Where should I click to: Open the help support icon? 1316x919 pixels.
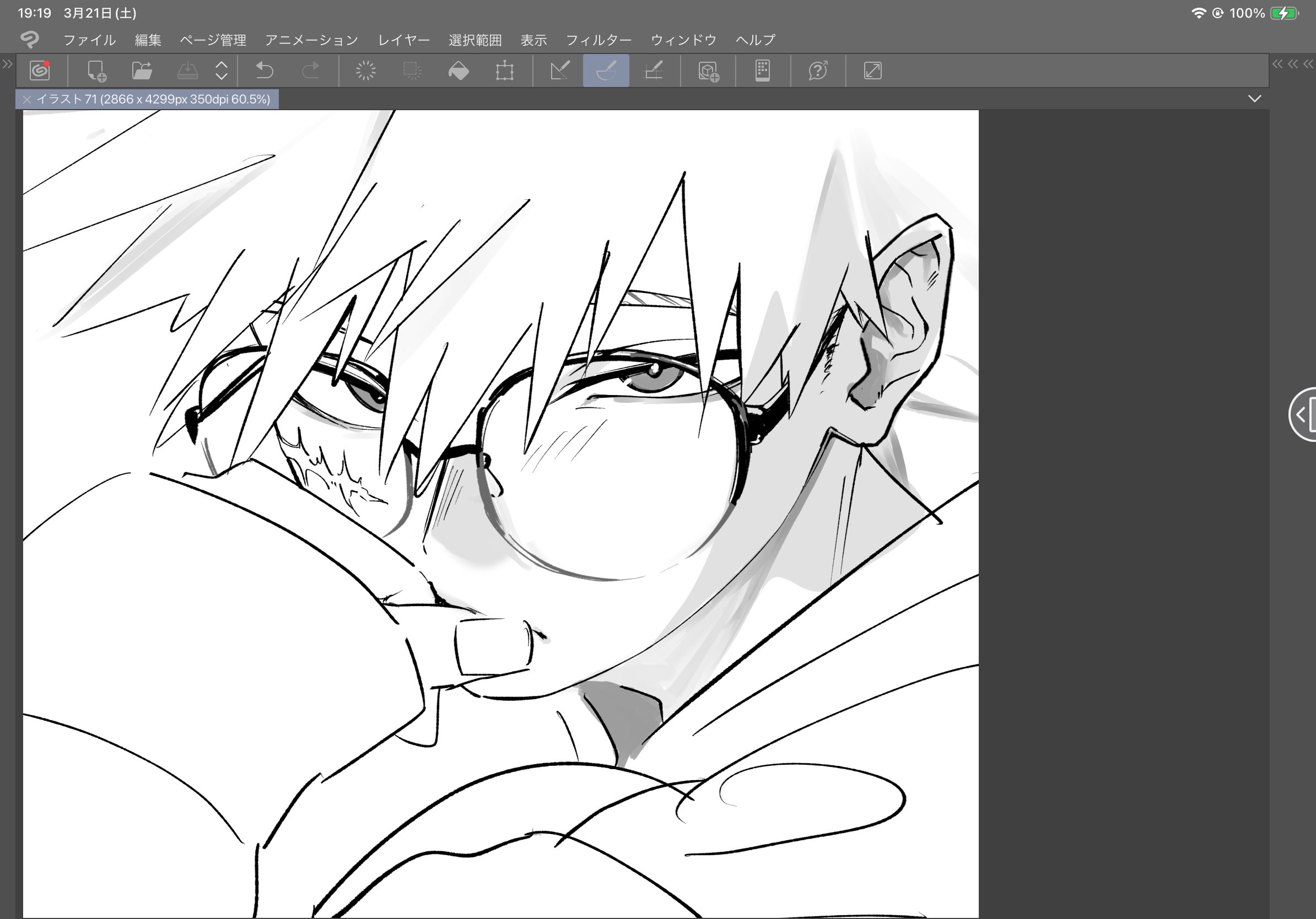tap(817, 71)
